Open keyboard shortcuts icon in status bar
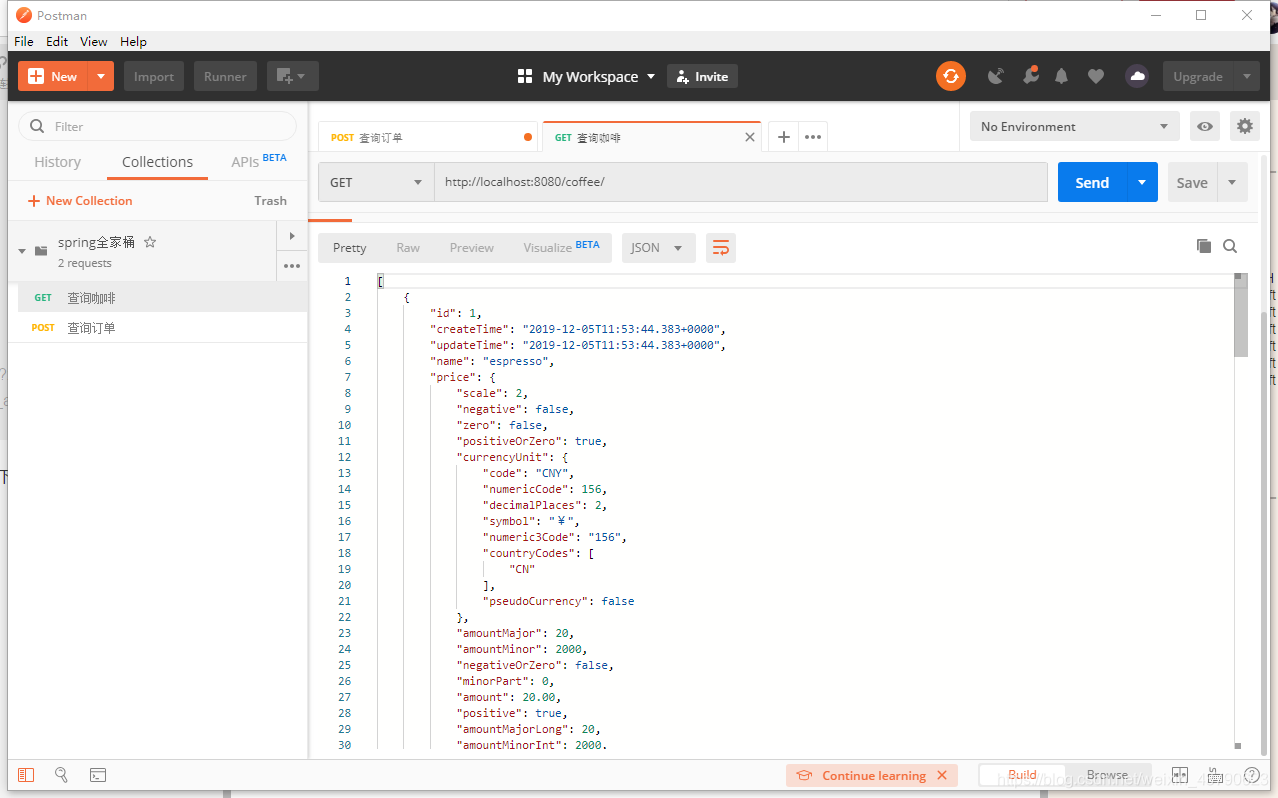 pyautogui.click(x=1215, y=775)
